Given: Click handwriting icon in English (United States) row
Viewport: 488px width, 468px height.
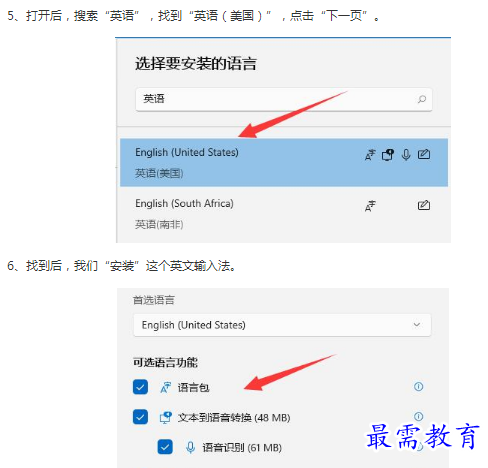Looking at the screenshot, I should point(424,154).
